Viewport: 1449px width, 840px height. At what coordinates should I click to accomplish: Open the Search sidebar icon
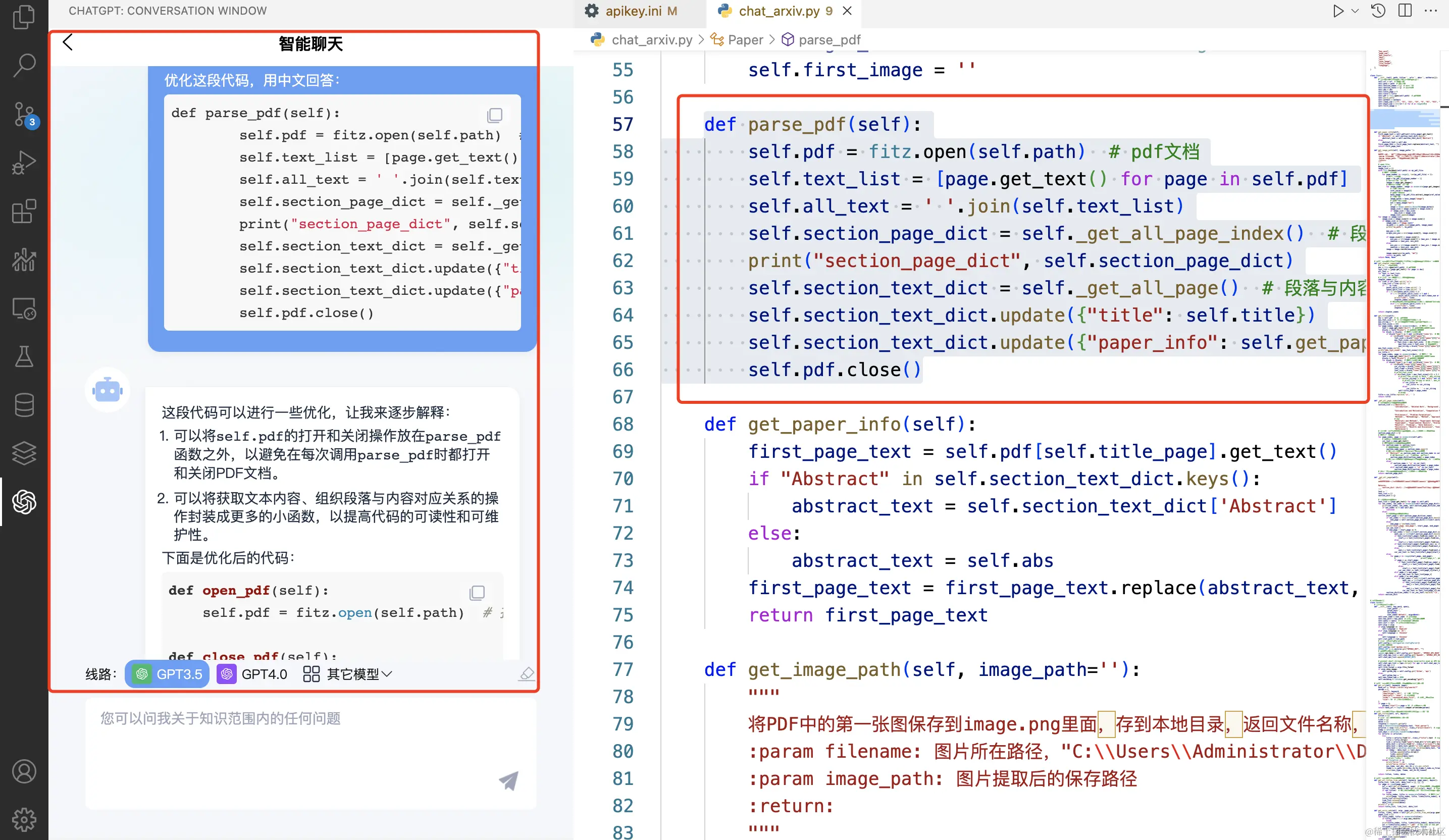[x=24, y=65]
